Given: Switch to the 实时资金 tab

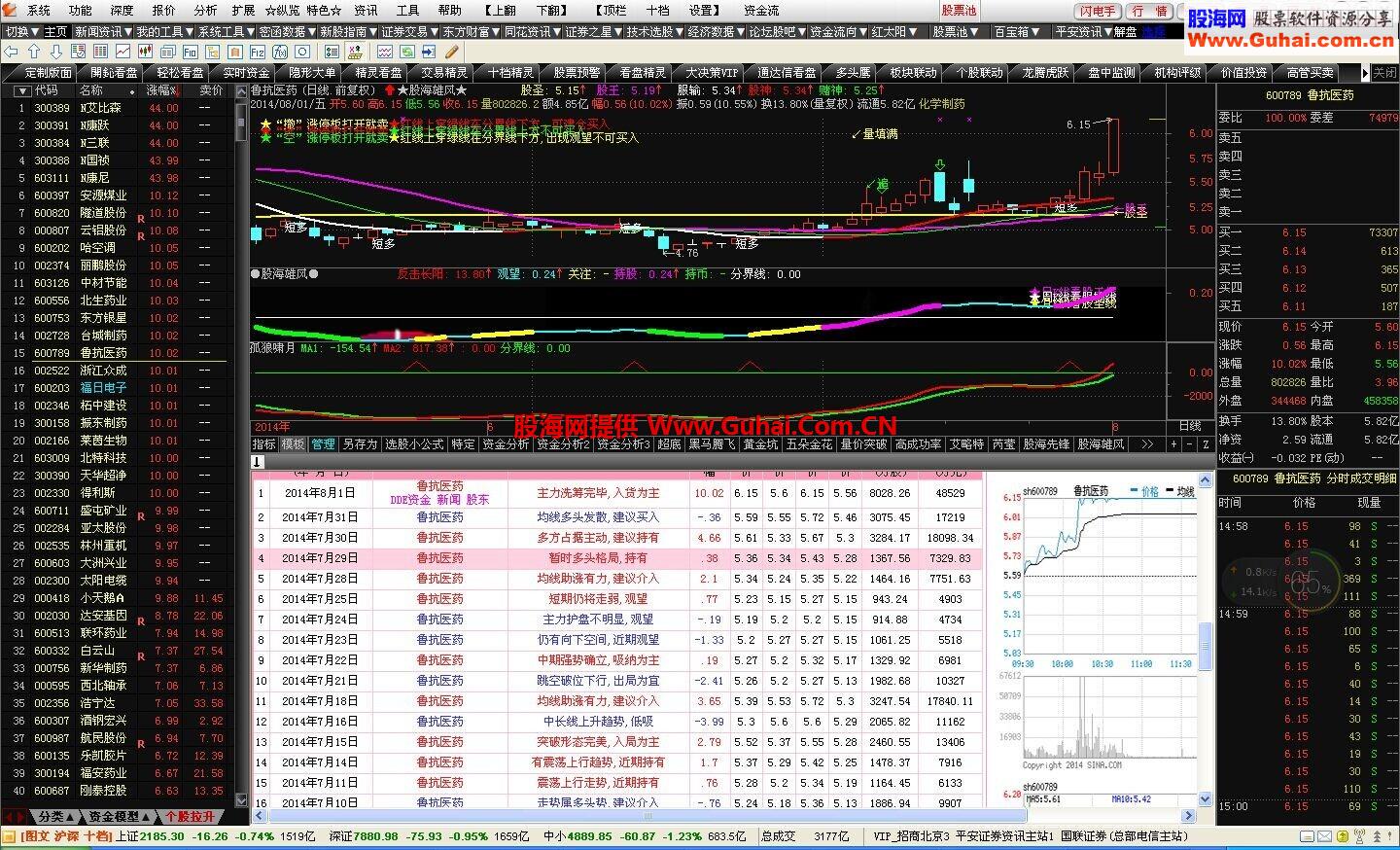Looking at the screenshot, I should [246, 73].
